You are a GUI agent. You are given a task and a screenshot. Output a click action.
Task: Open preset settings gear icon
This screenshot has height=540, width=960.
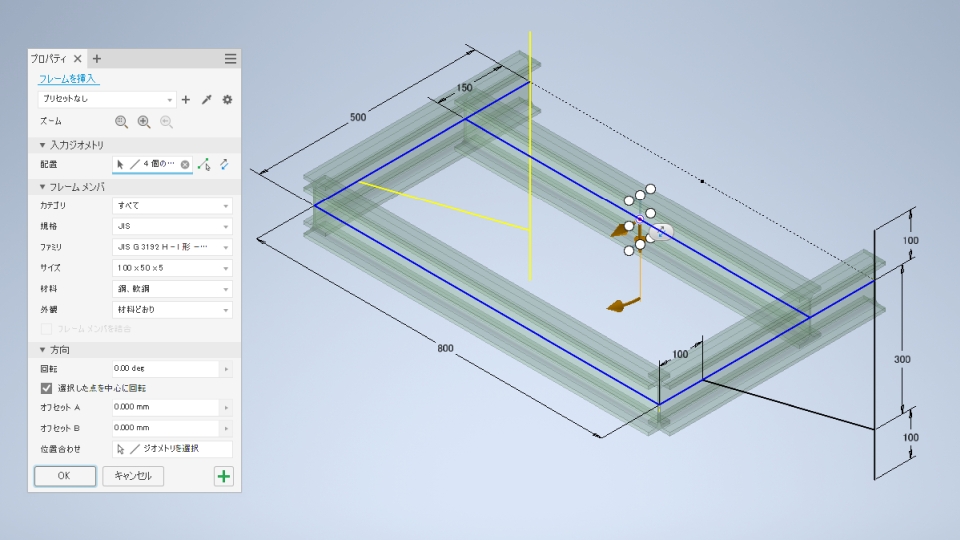pos(227,100)
